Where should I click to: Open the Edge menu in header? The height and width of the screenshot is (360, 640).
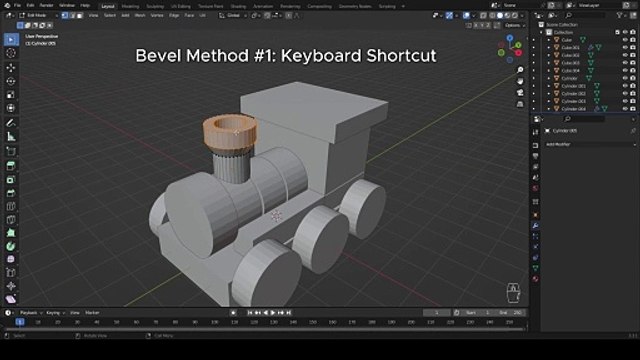point(174,16)
